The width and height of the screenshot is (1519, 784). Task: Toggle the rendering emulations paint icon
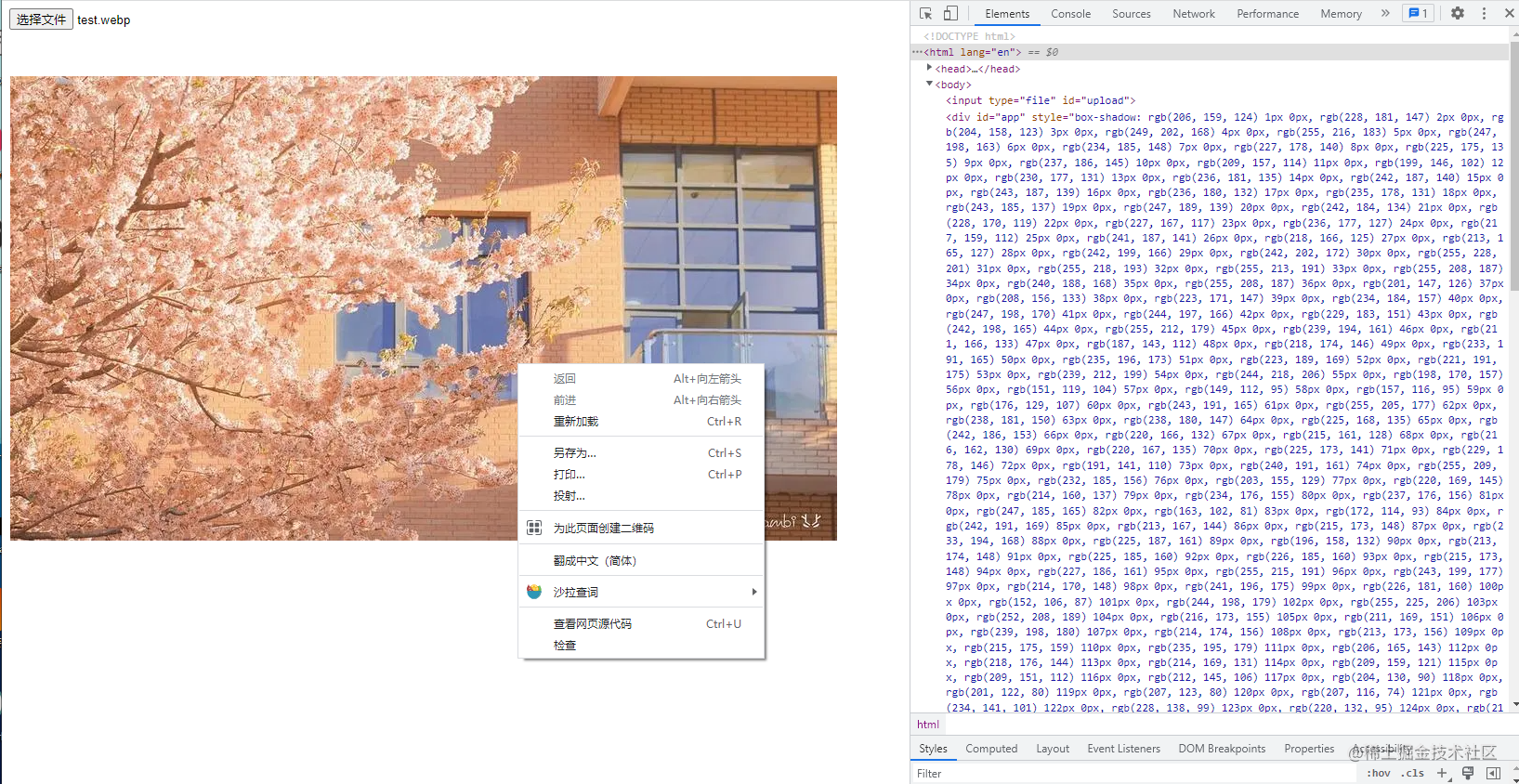pyautogui.click(x=1468, y=773)
